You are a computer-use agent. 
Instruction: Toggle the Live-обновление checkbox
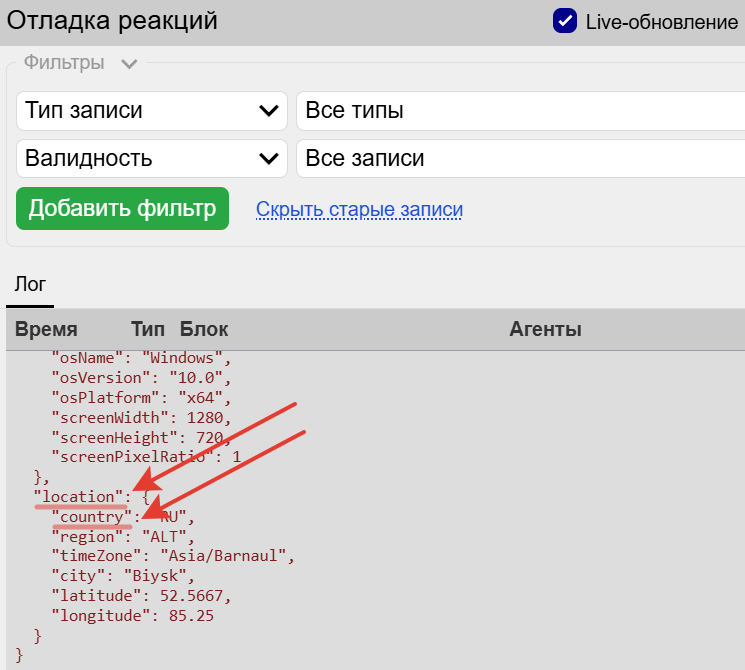coord(565,21)
